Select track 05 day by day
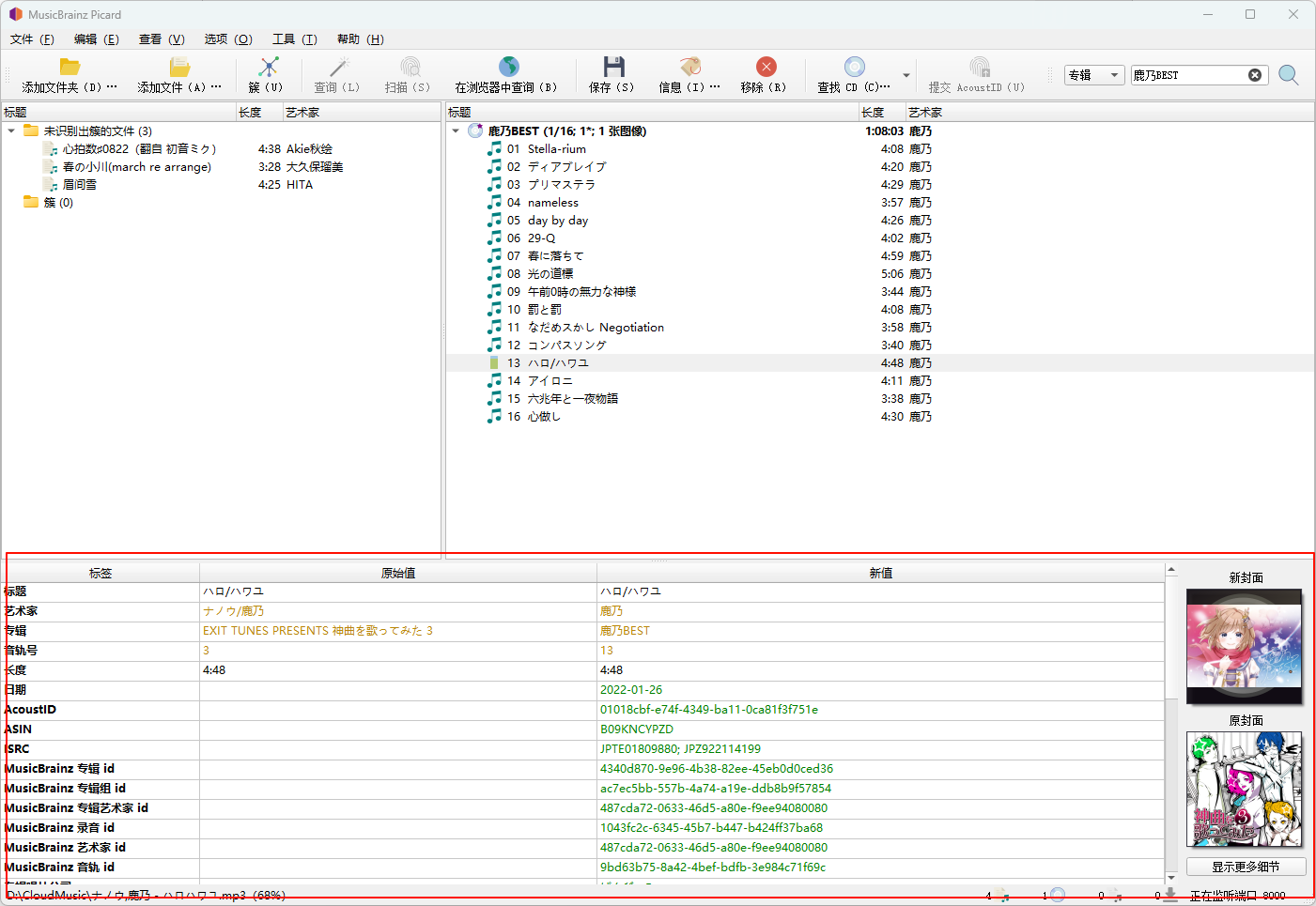The width and height of the screenshot is (1316, 906). [557, 221]
